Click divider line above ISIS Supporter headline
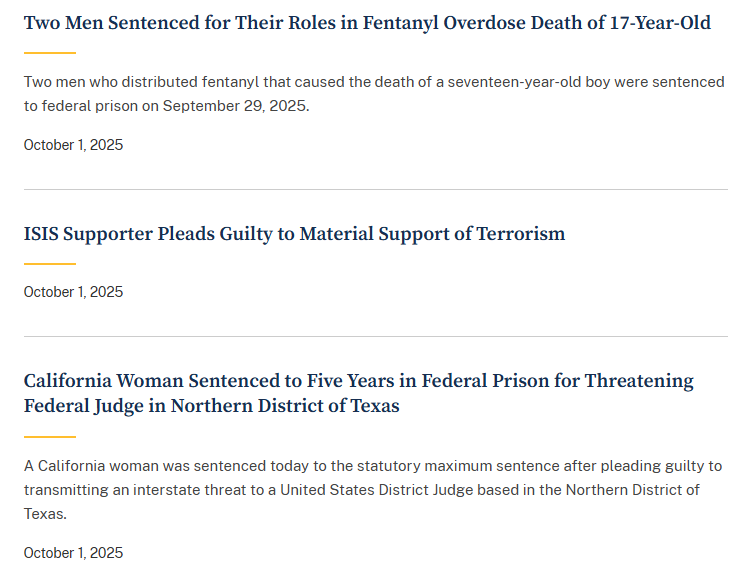The image size is (735, 584). (375, 189)
